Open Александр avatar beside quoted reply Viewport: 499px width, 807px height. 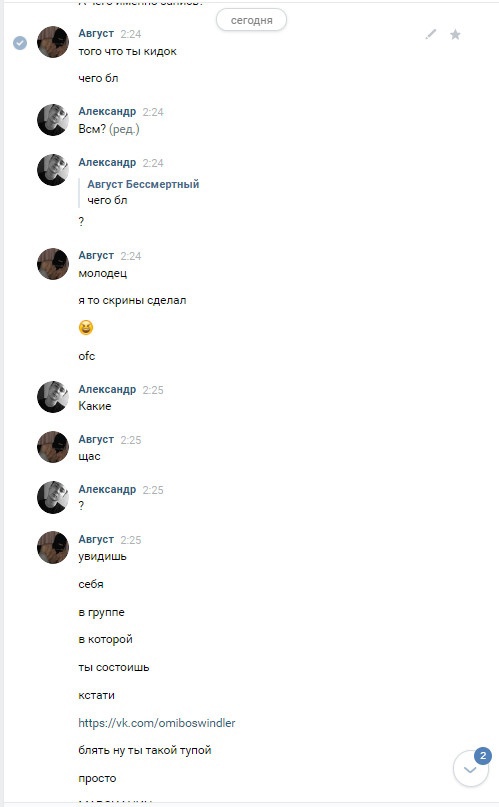coord(53,170)
